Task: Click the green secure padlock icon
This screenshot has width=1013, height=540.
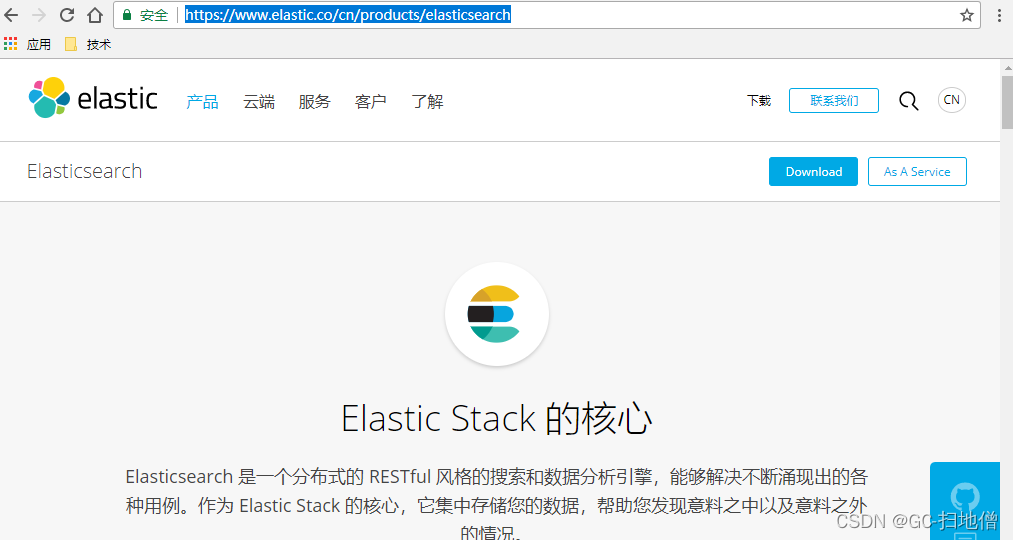Action: pos(127,15)
